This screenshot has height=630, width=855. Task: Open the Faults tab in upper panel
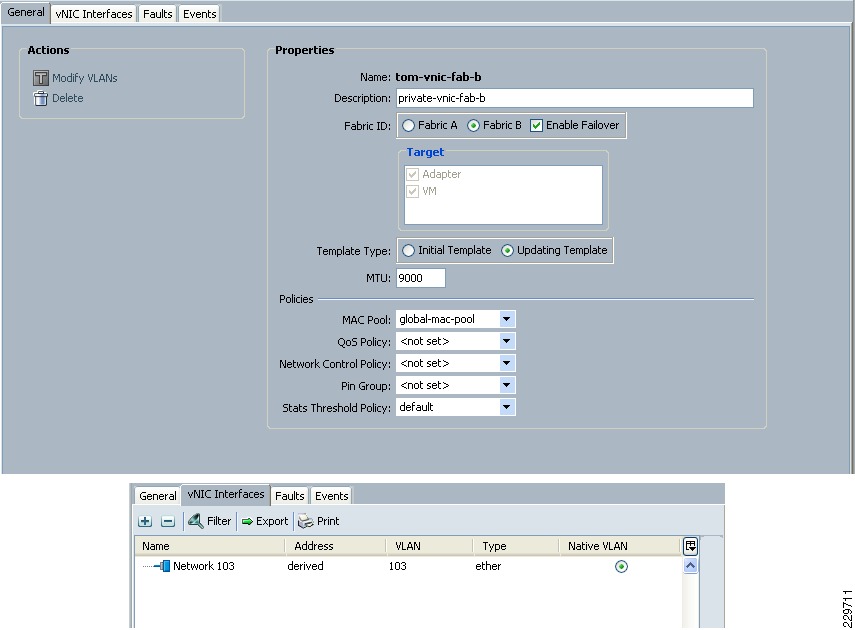point(158,14)
